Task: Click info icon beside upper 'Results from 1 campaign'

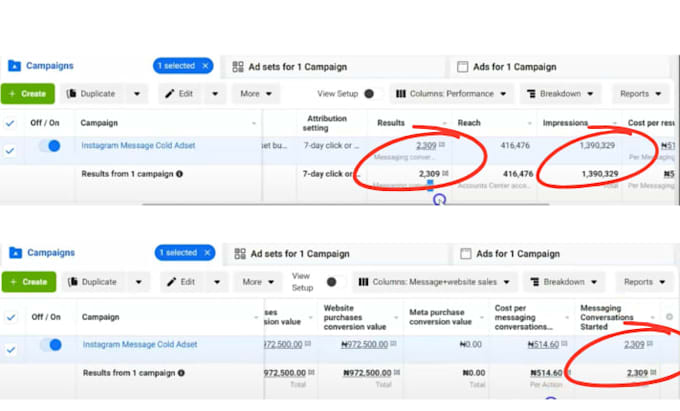Action: (179, 174)
